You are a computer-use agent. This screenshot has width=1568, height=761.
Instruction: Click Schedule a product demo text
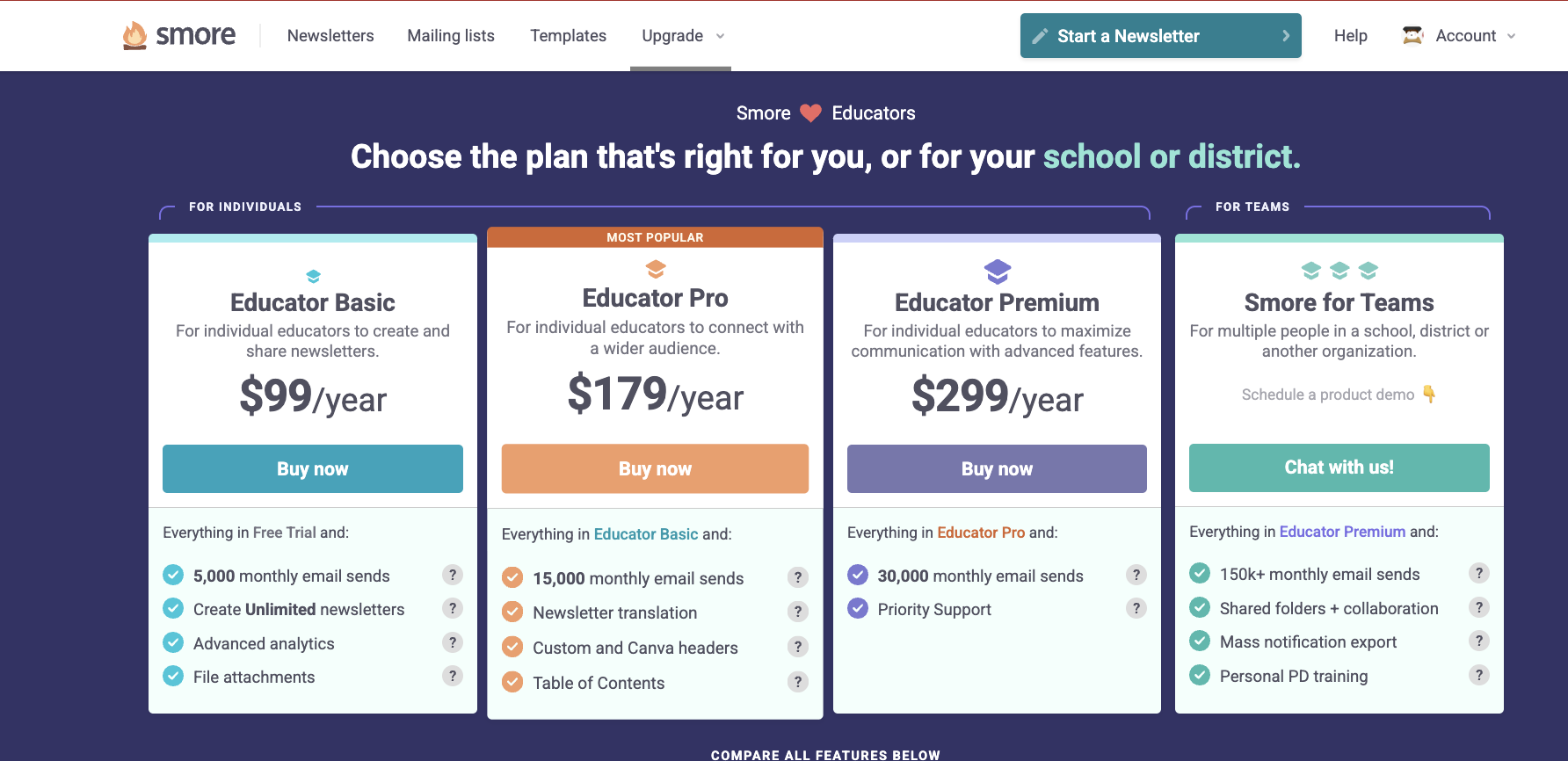click(x=1327, y=395)
